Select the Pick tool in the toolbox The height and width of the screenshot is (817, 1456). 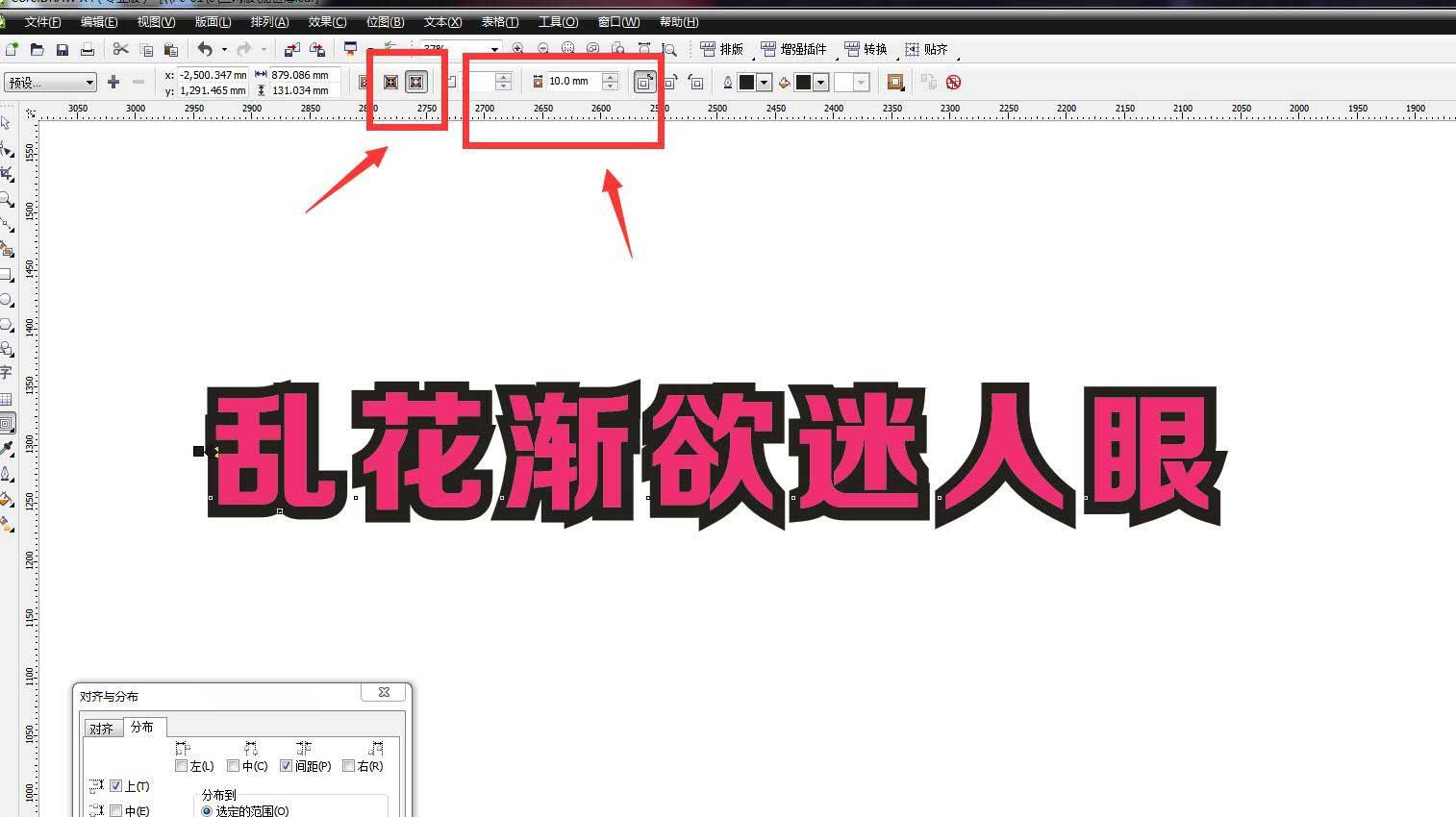(8, 122)
